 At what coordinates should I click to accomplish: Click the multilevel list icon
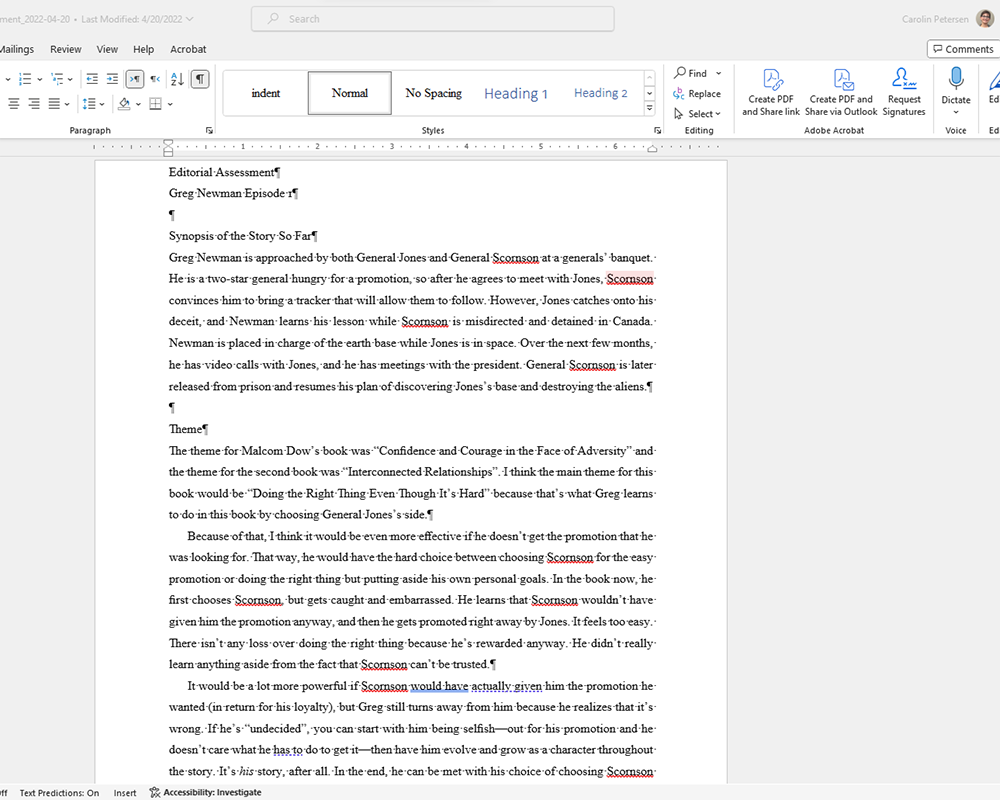[57, 79]
